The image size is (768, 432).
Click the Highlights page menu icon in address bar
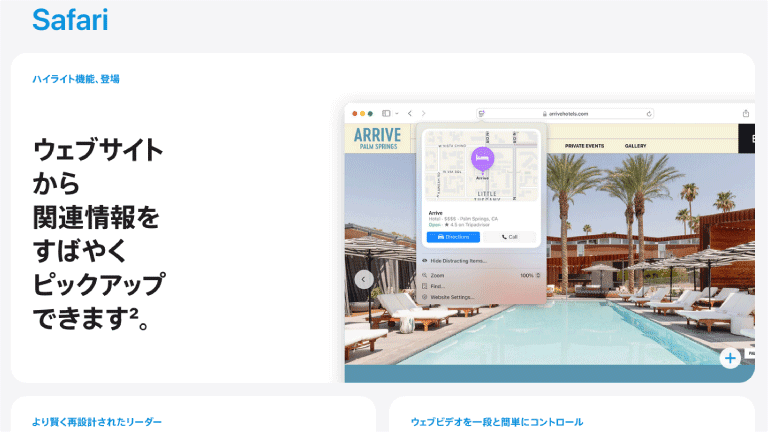pyautogui.click(x=481, y=114)
